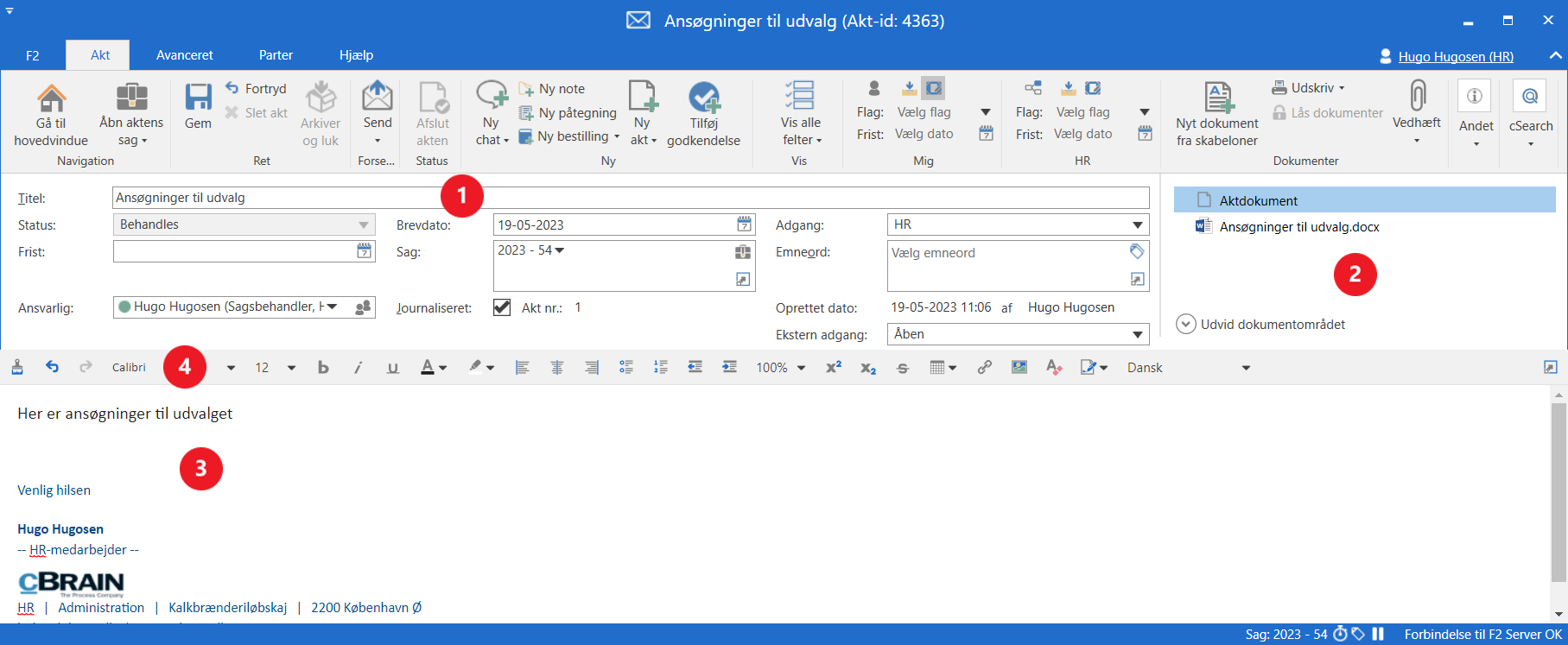Open the Brevdato calendar picker
This screenshot has width=1568, height=645.
(744, 224)
